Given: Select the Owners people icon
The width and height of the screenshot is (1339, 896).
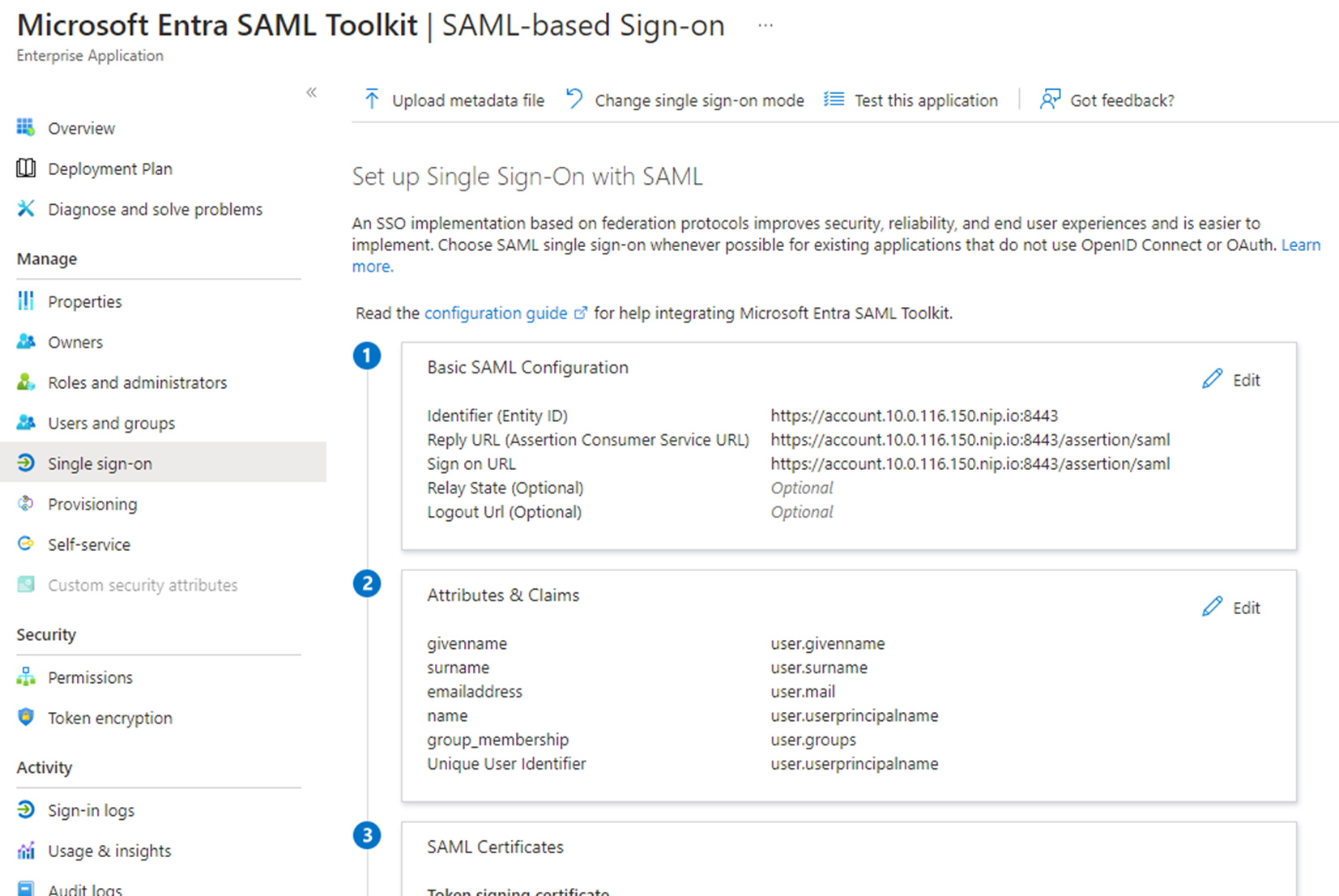Looking at the screenshot, I should point(25,341).
